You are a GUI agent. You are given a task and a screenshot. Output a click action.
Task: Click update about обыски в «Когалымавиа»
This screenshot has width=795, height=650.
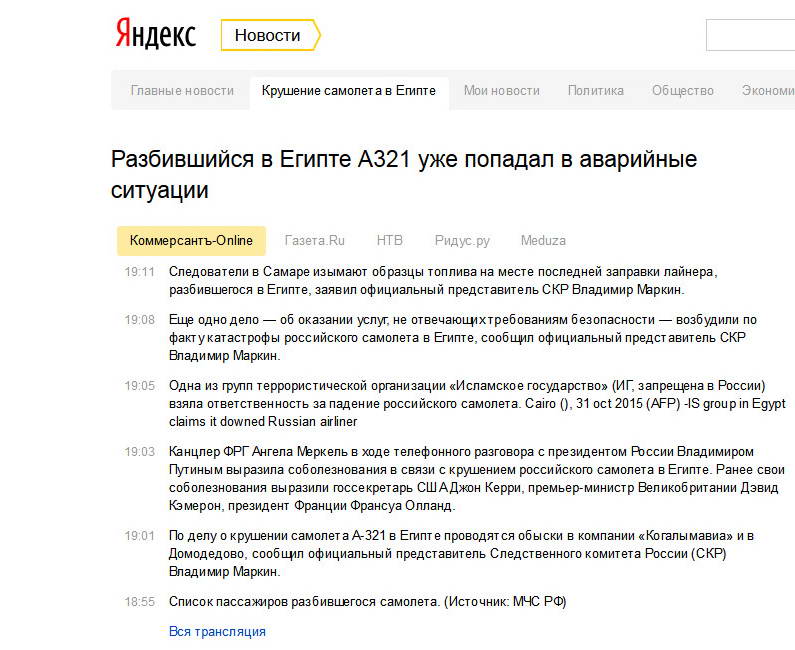[461, 554]
